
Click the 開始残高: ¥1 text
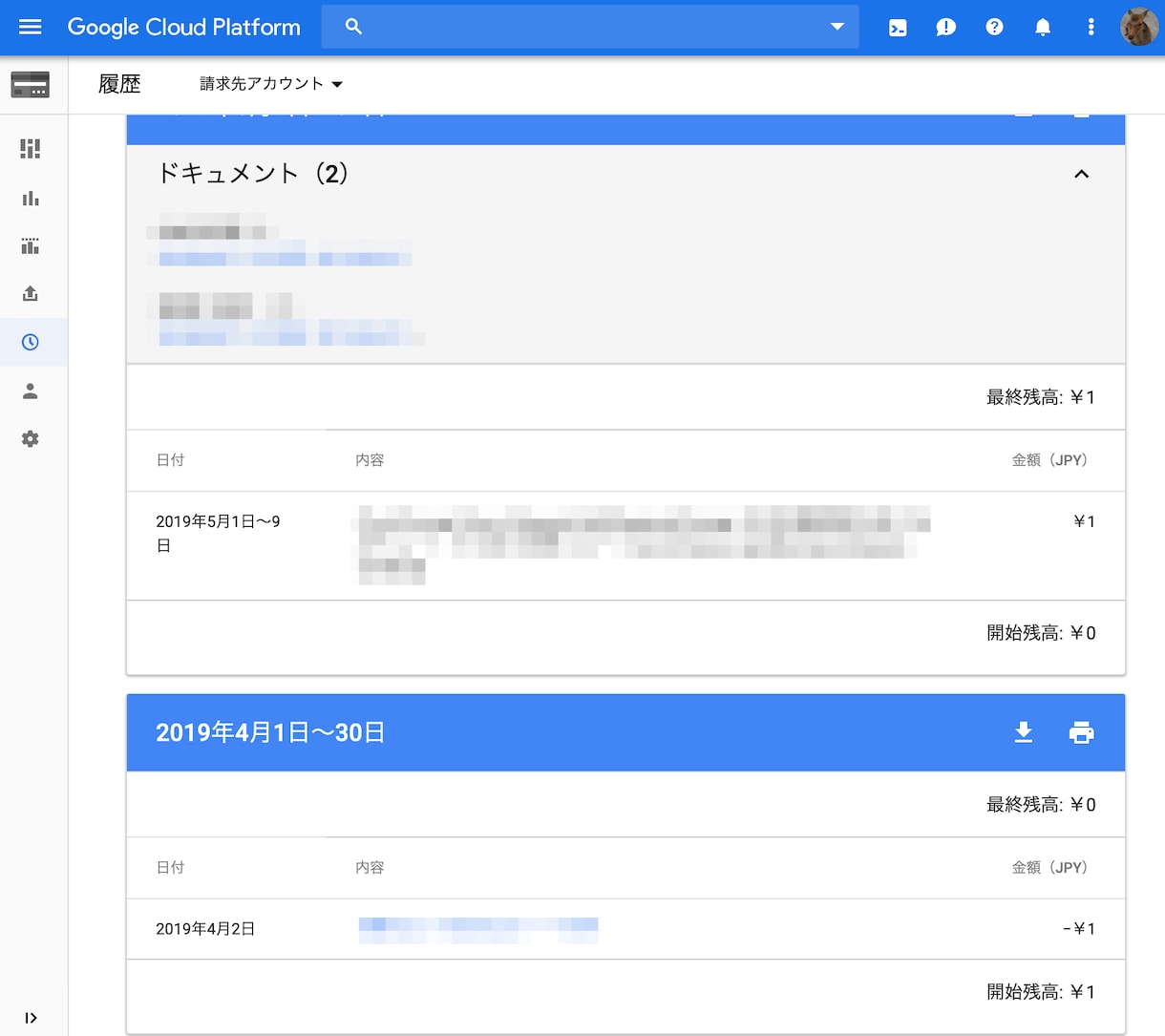point(1041,992)
